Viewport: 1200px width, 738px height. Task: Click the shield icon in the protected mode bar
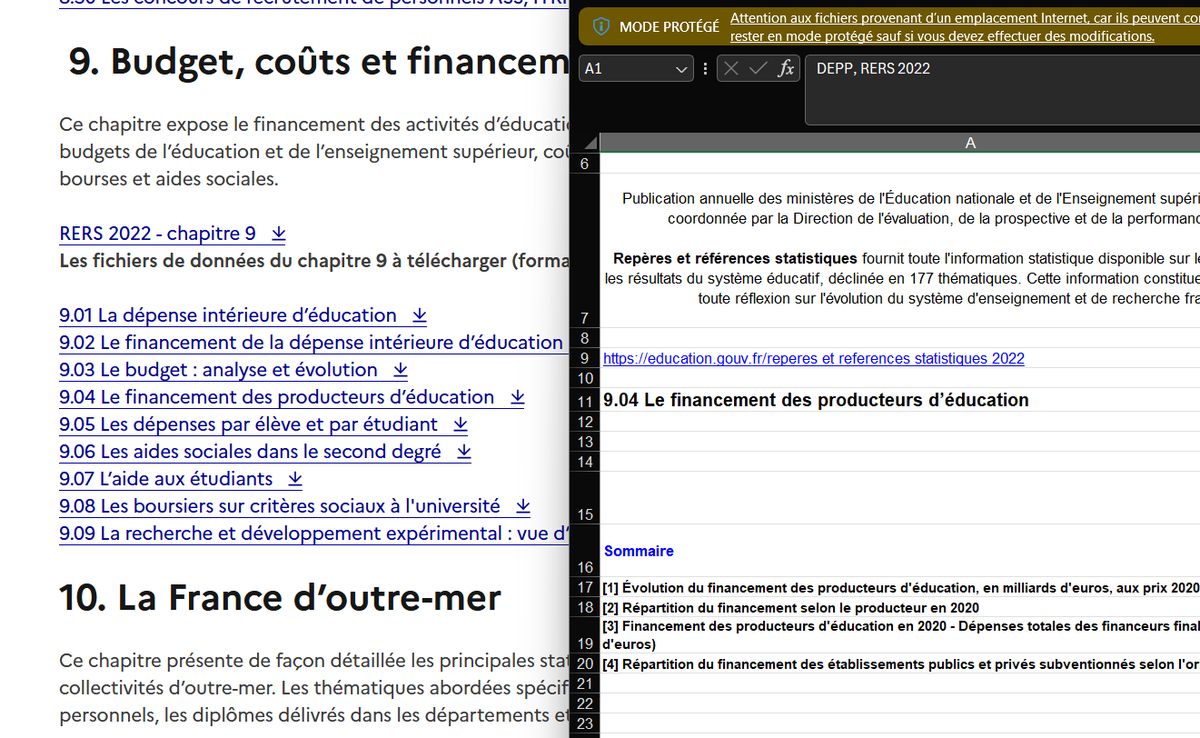click(601, 27)
